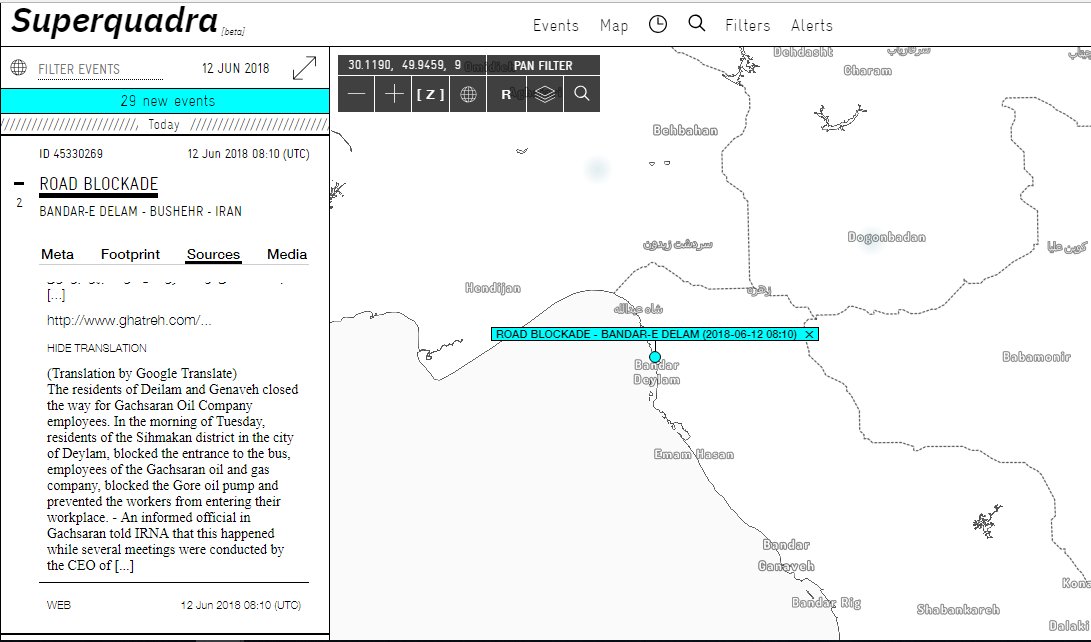Click the map coordinates readout 30.1190, 49.9459

(404, 65)
